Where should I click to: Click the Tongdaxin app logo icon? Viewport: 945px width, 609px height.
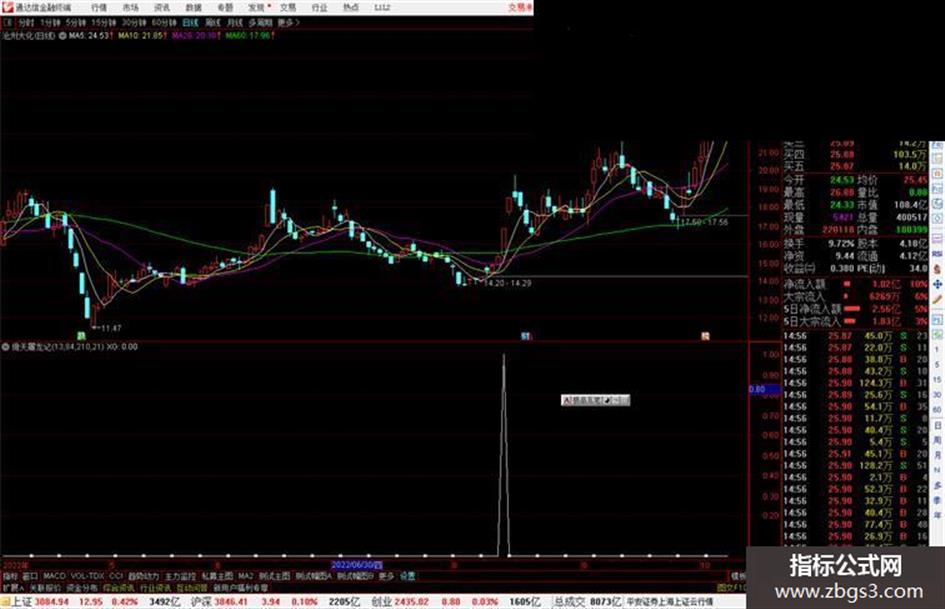7,7
